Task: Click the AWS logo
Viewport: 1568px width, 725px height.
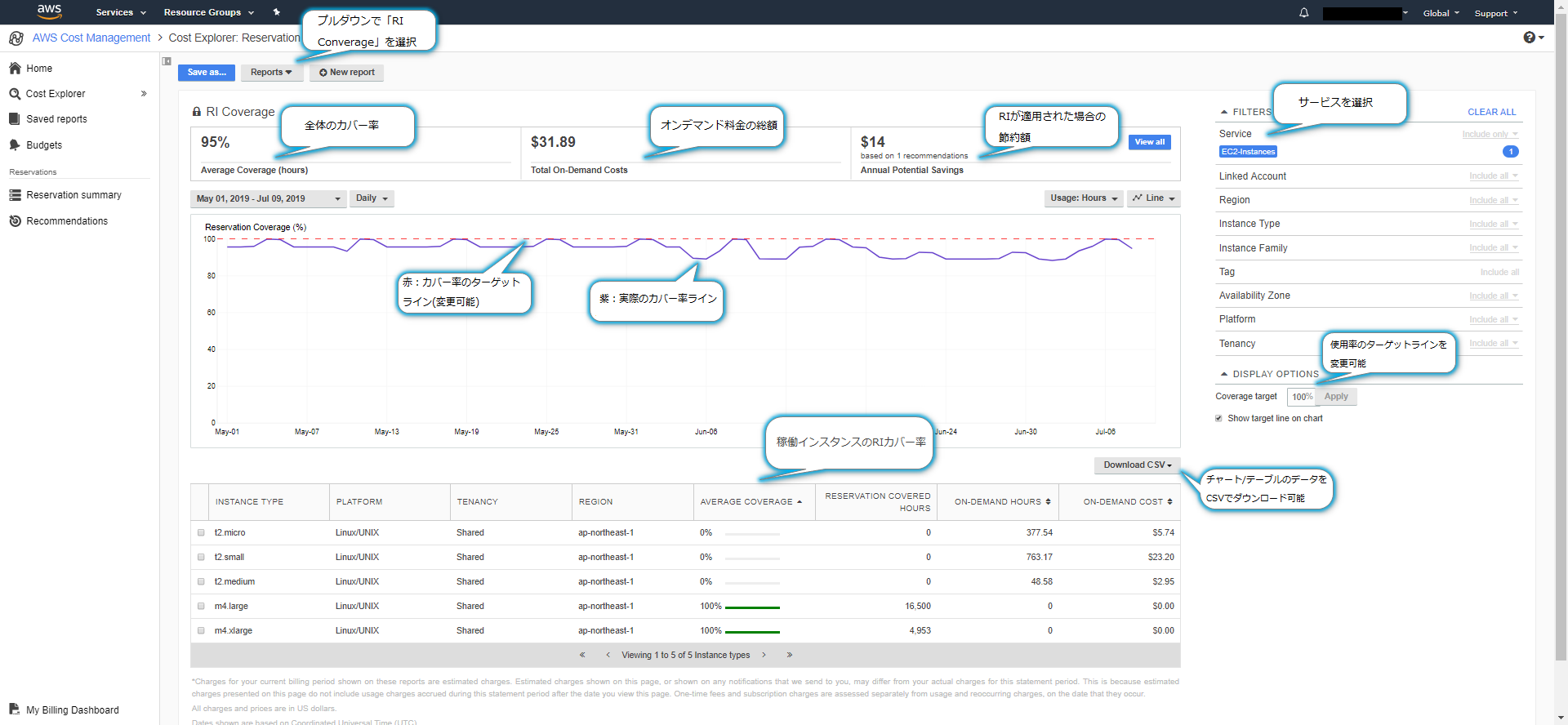Action: click(x=49, y=11)
